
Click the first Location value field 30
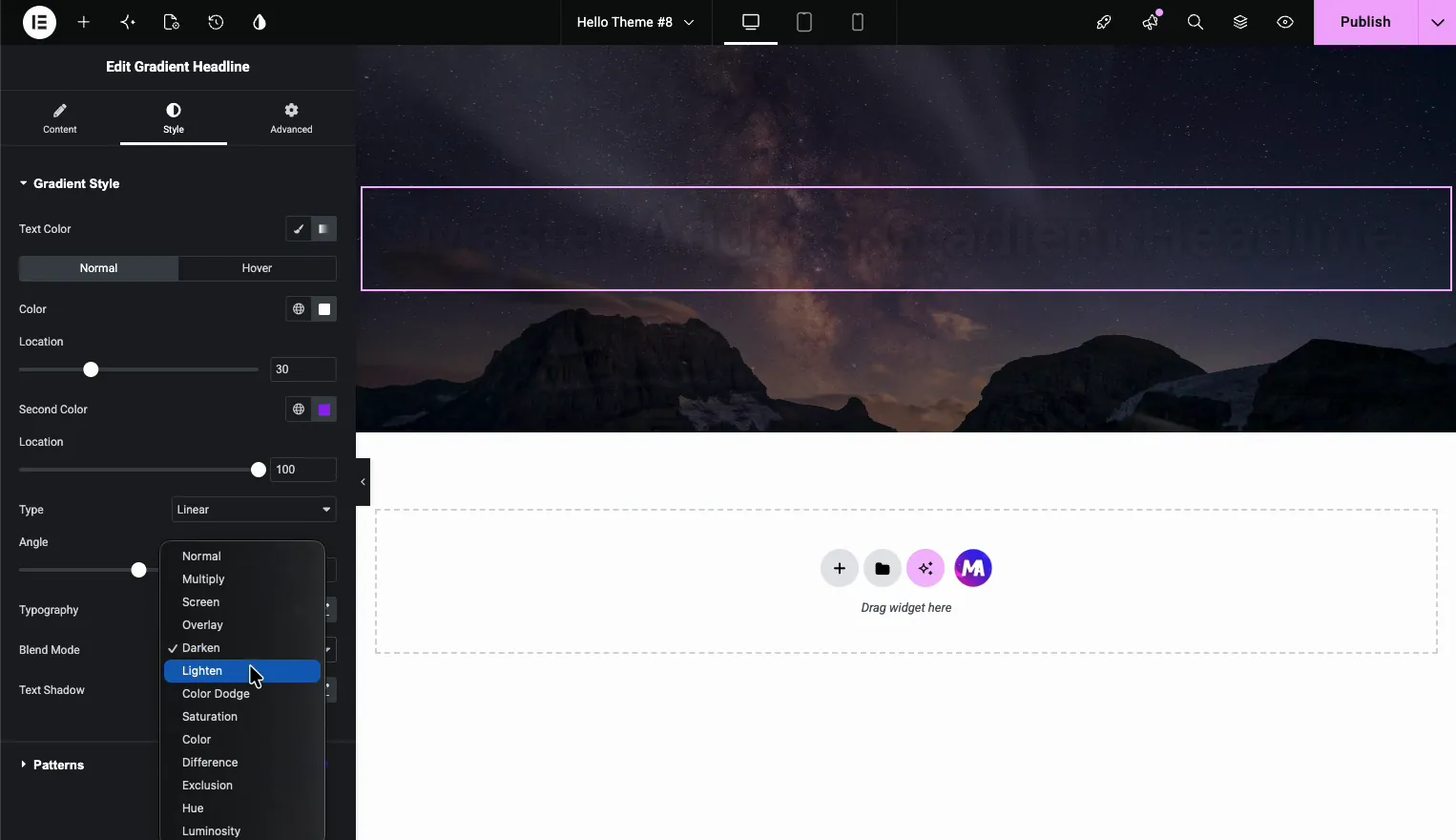[x=303, y=369]
